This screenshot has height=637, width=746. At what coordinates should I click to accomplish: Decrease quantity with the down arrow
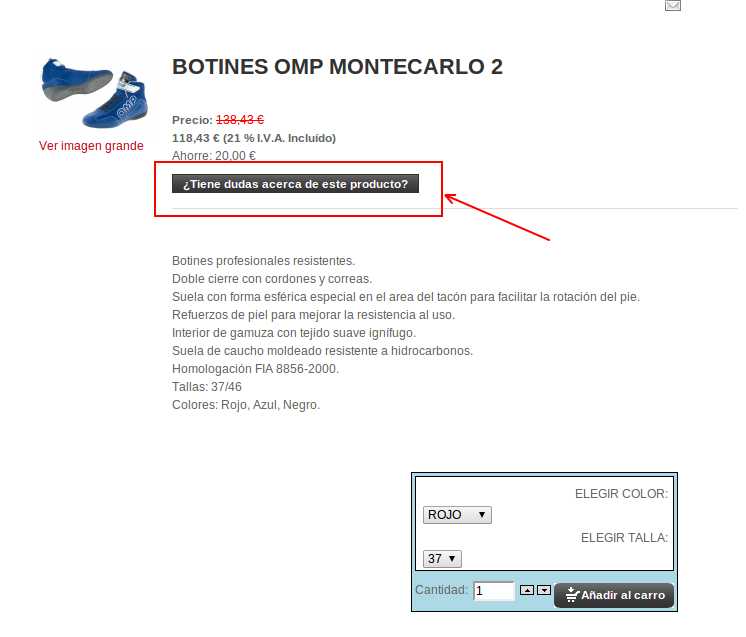544,590
